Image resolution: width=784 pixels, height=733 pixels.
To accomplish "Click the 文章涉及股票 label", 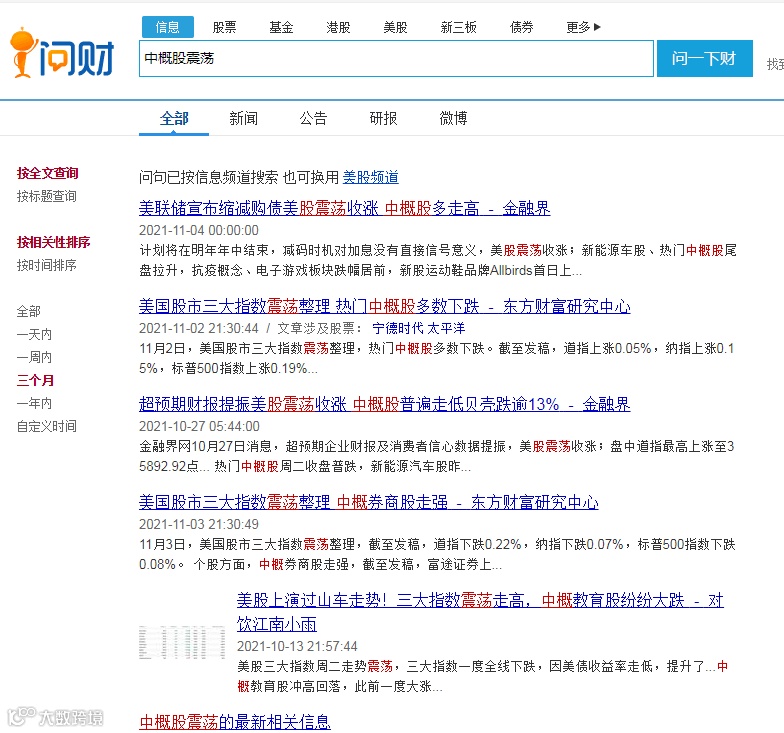I will point(320,328).
